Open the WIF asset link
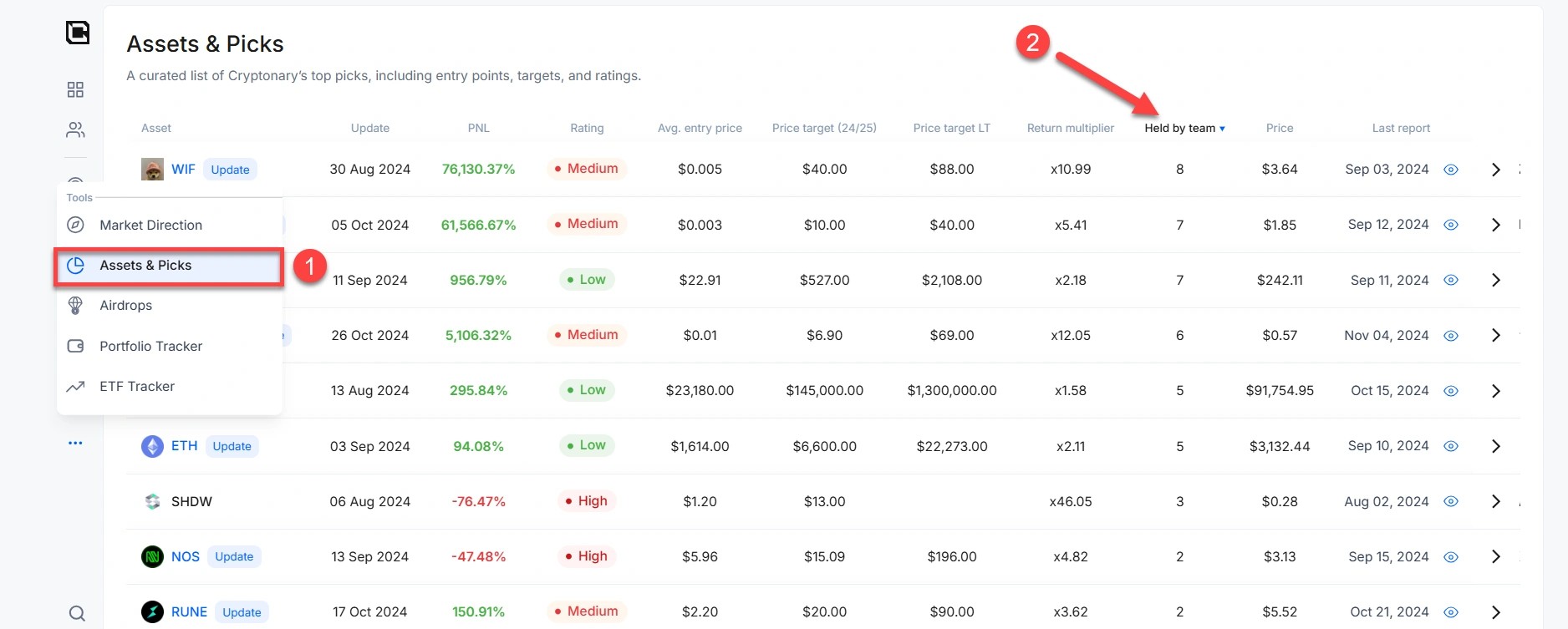The width and height of the screenshot is (1568, 629). (x=183, y=170)
